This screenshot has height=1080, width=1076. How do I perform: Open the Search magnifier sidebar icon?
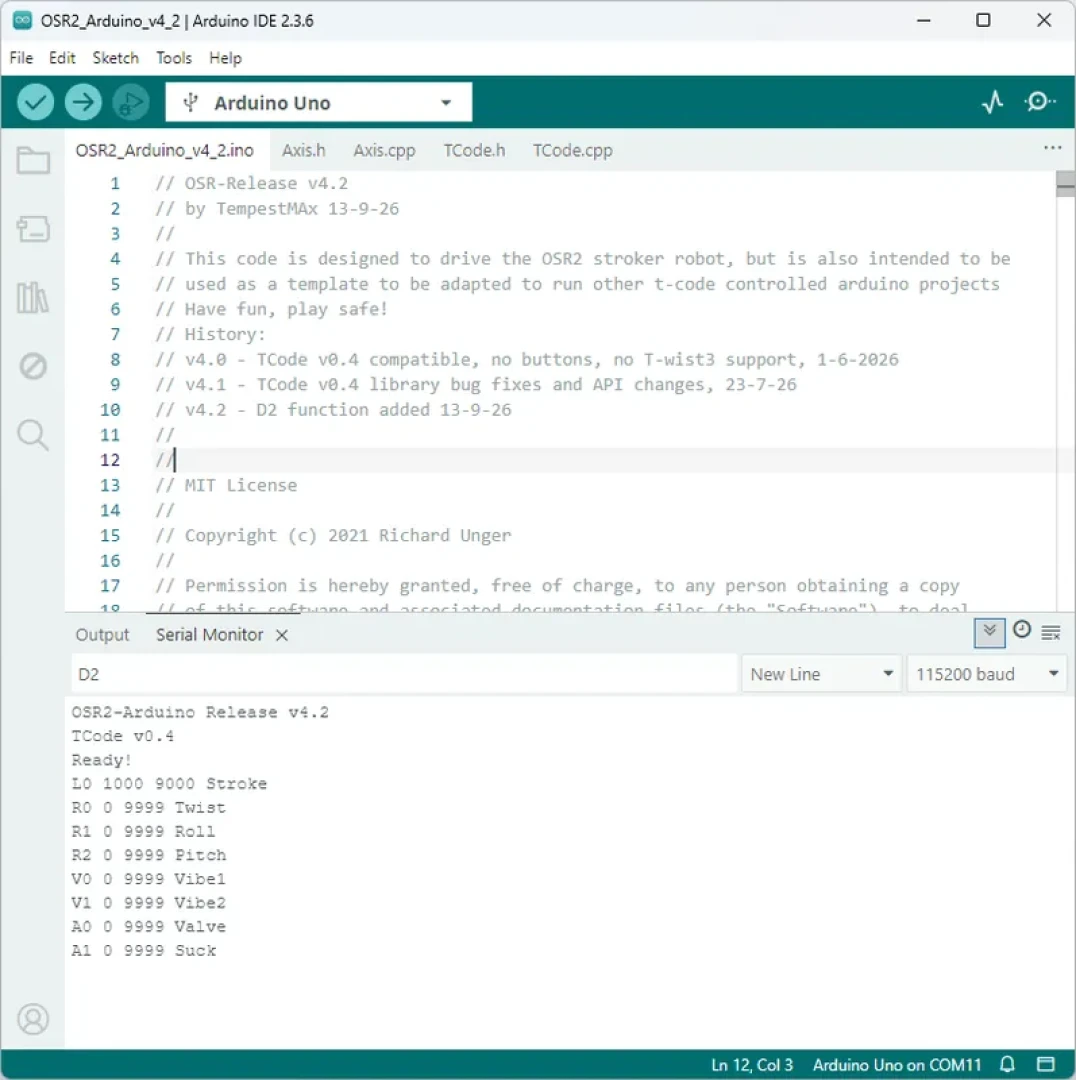pos(33,435)
